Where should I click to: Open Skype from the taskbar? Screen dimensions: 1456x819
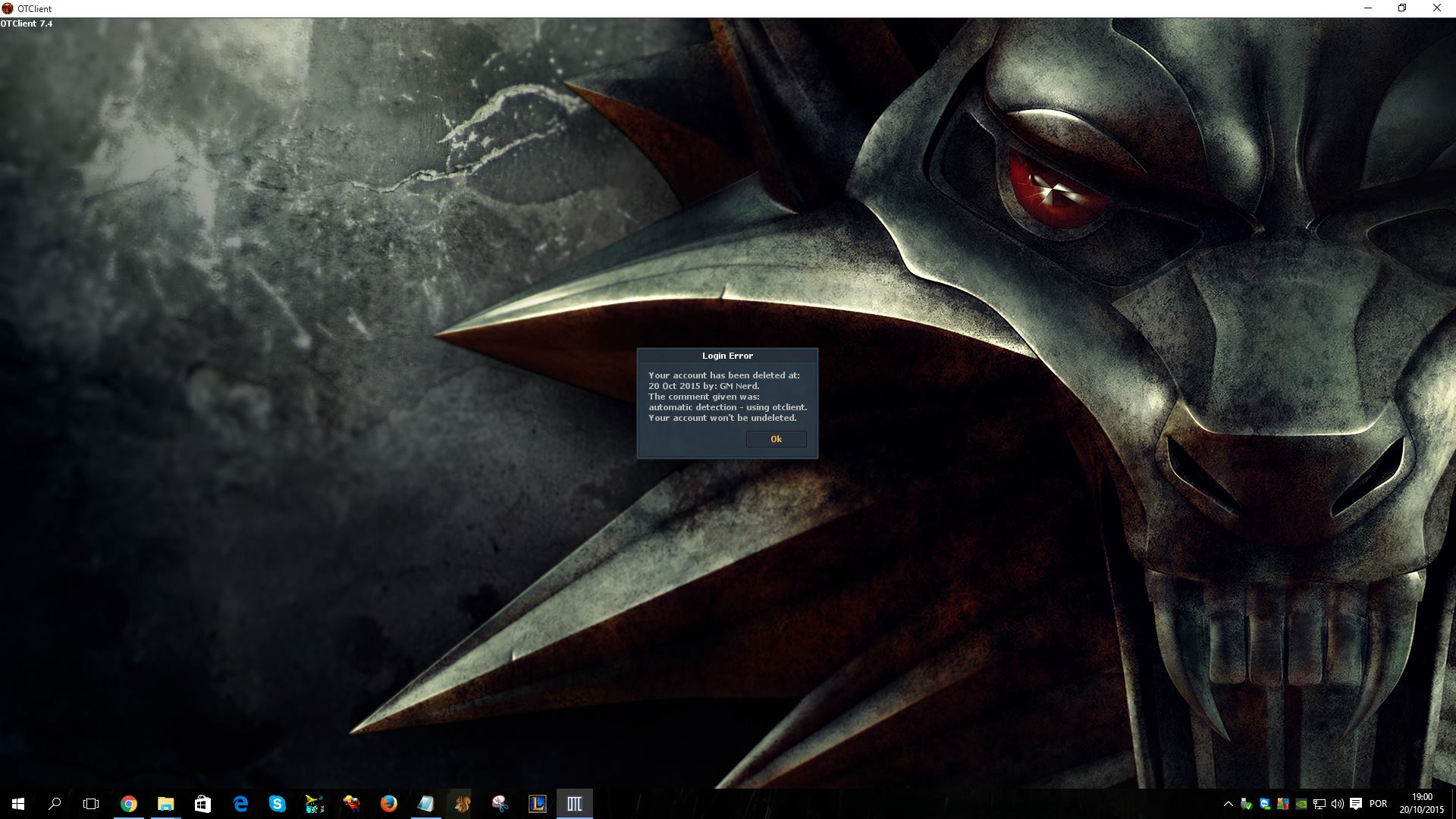(277, 804)
